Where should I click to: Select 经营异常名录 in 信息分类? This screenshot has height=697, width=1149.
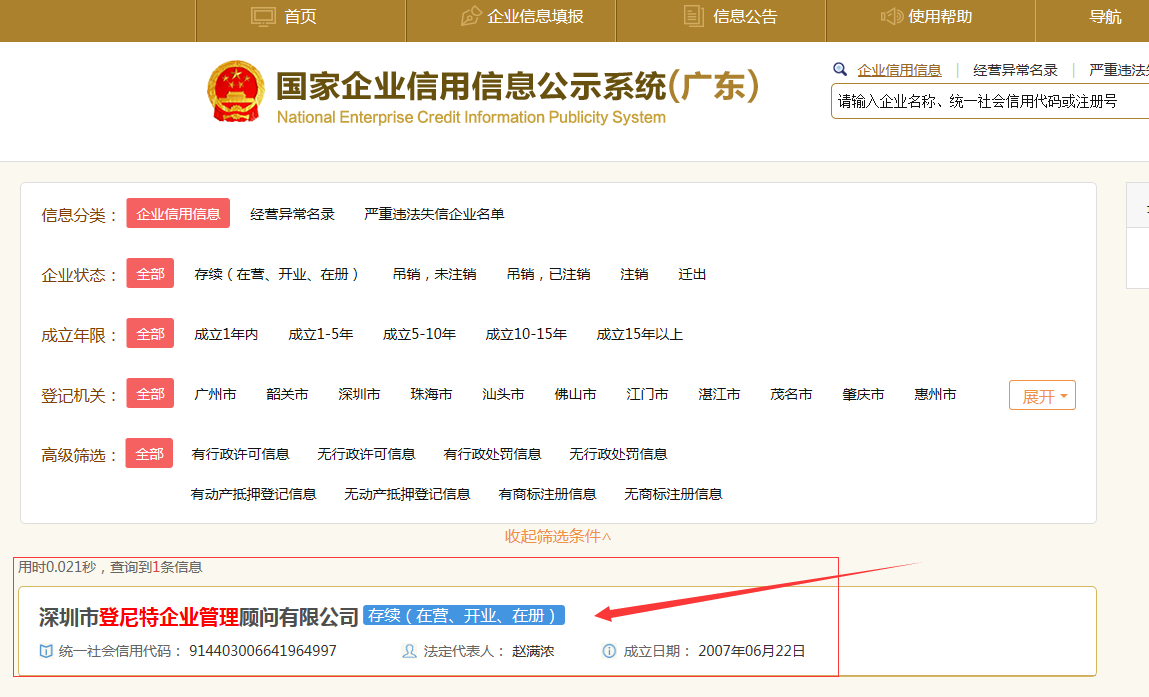(x=292, y=214)
